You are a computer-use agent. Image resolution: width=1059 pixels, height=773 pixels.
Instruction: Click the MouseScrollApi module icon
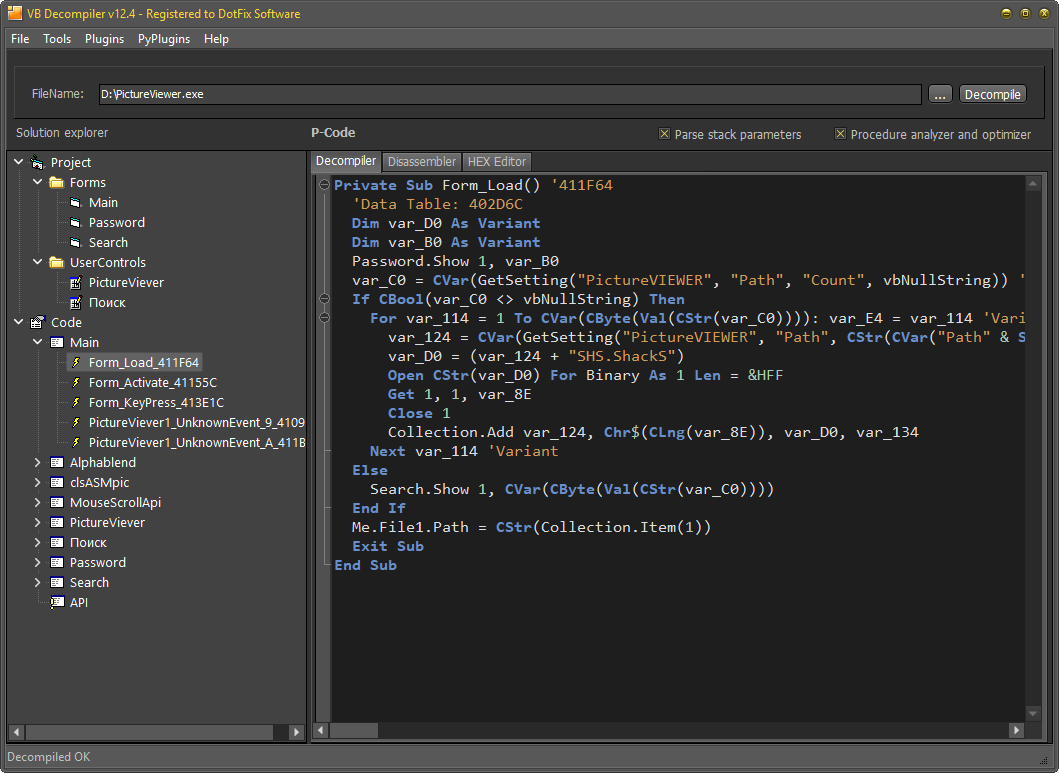tap(57, 502)
